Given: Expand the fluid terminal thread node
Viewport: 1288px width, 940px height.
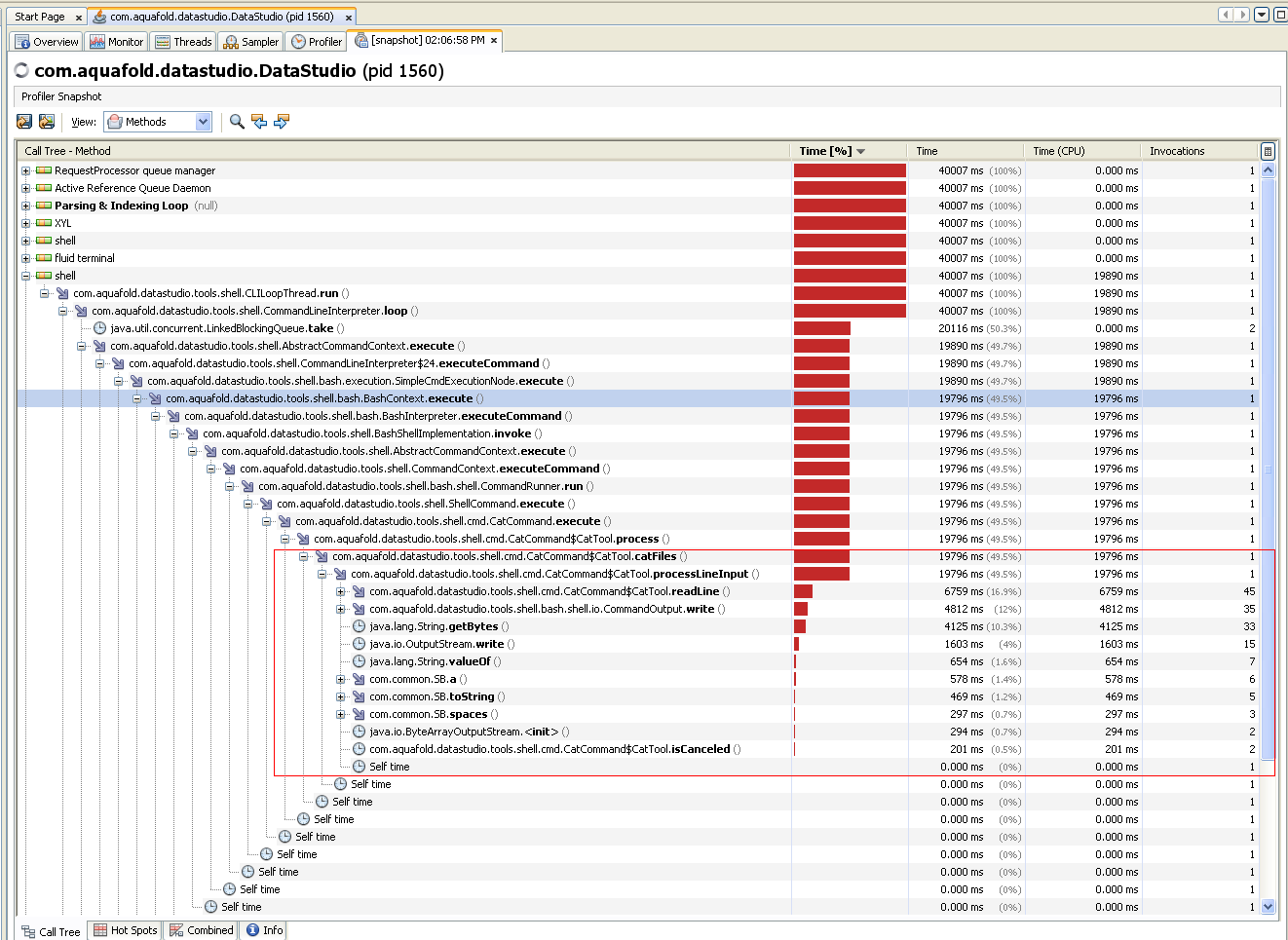Looking at the screenshot, I should tap(26, 258).
